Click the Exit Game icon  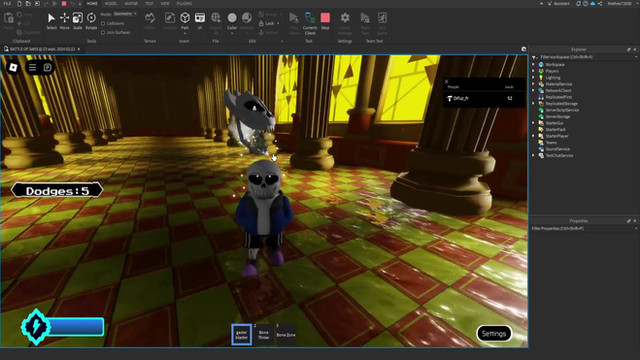(382, 18)
